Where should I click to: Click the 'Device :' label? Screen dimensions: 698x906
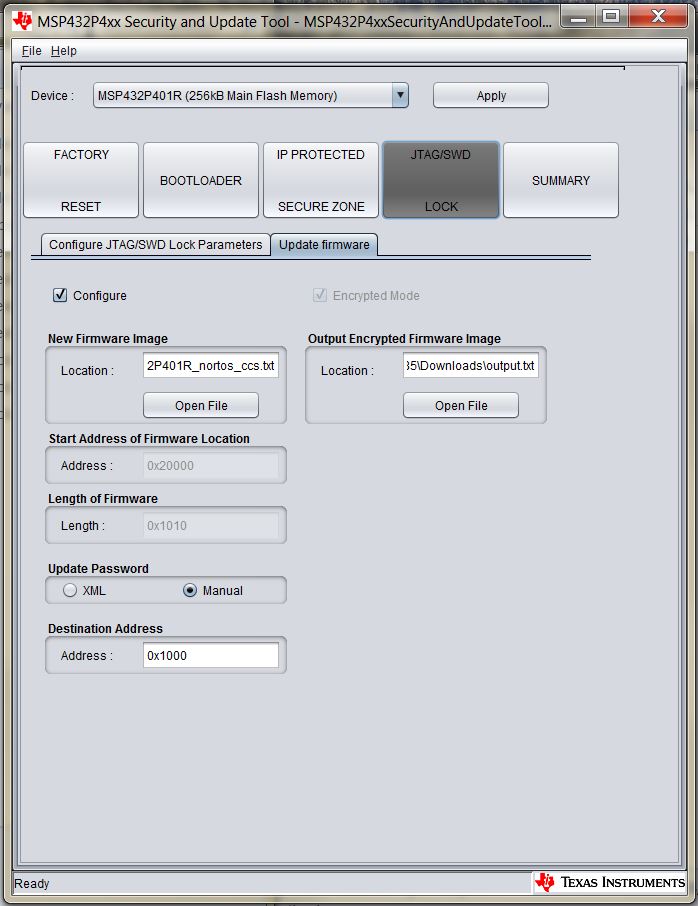tap(53, 95)
